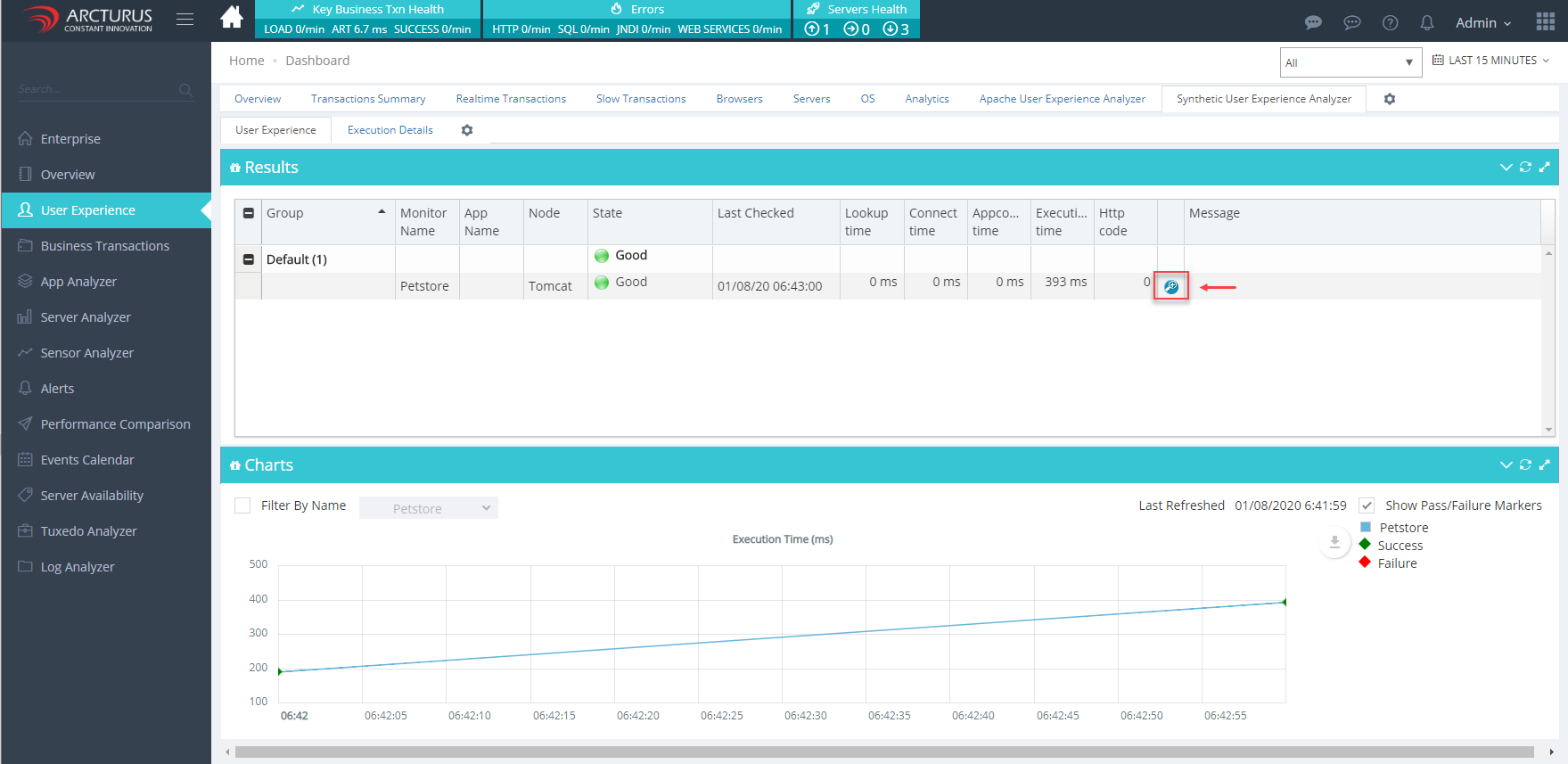Viewport: 1568px width, 764px height.
Task: Enable the Filter By Name checkbox
Action: [x=242, y=505]
